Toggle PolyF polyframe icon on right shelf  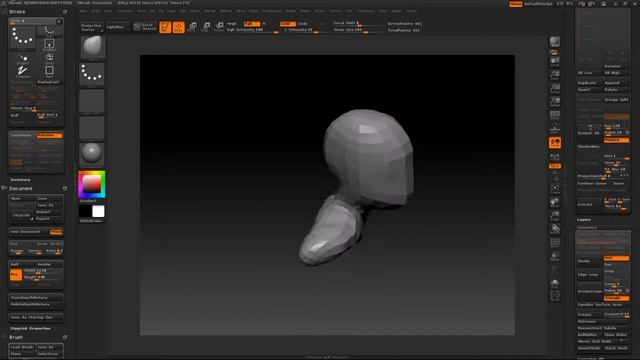coord(555,243)
